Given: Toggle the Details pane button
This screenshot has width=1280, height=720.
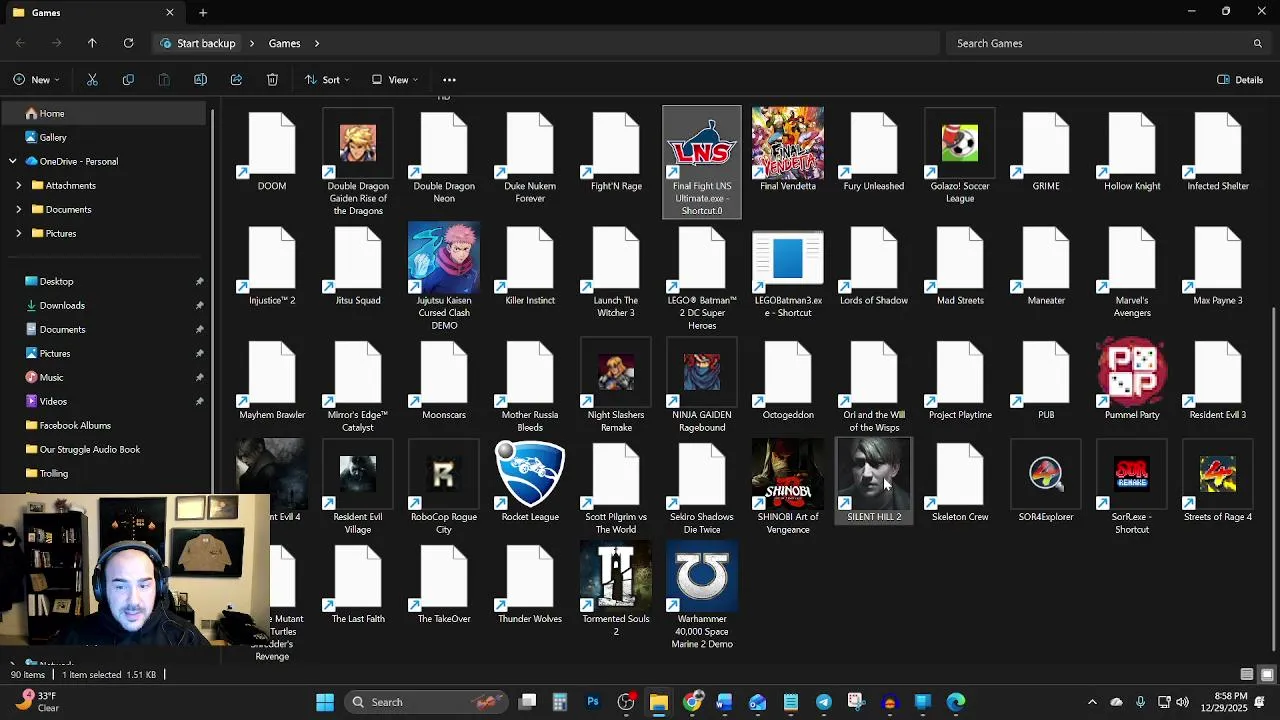Looking at the screenshot, I should [x=1240, y=80].
